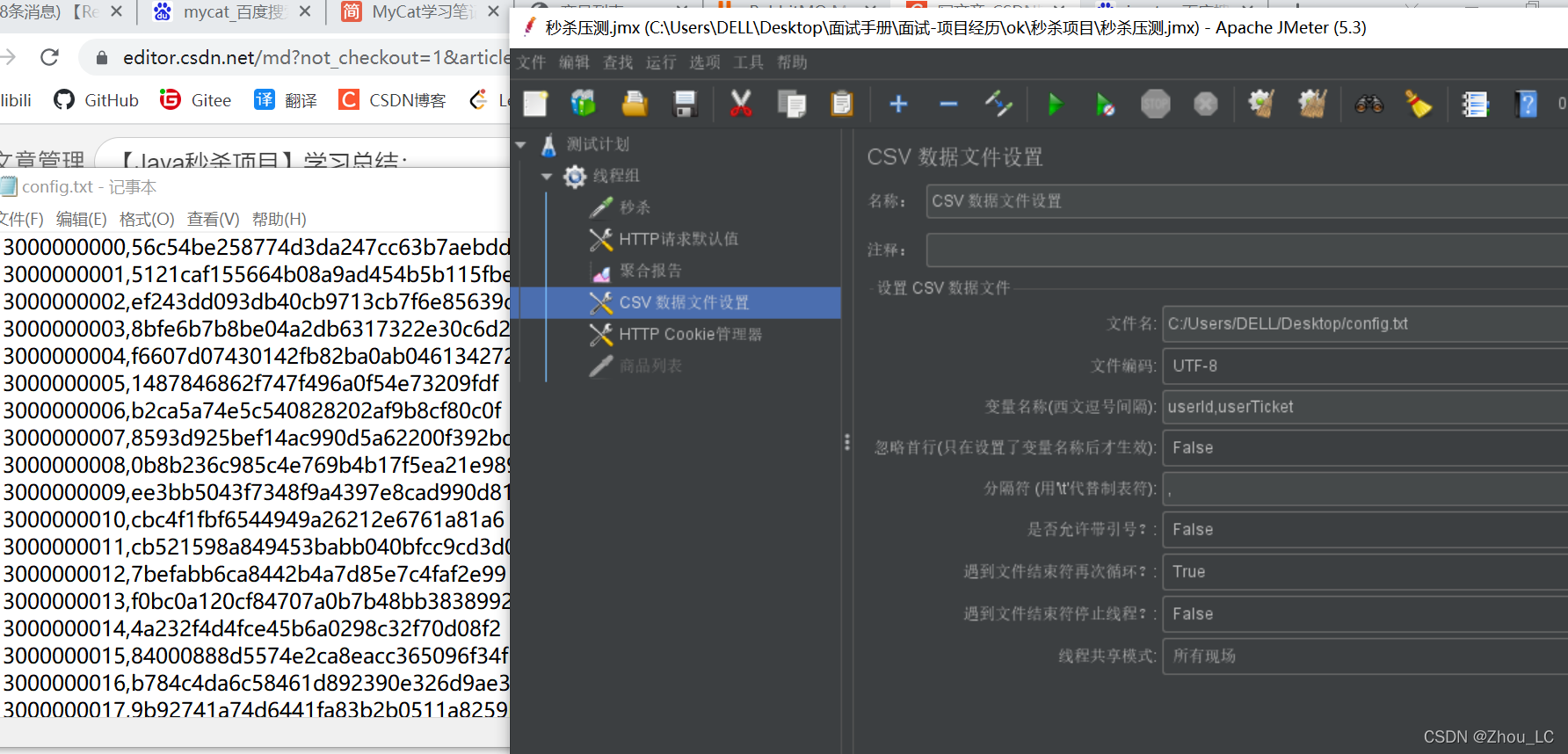
Task: Select HTTP请求默认值 in the tree
Action: tap(679, 239)
